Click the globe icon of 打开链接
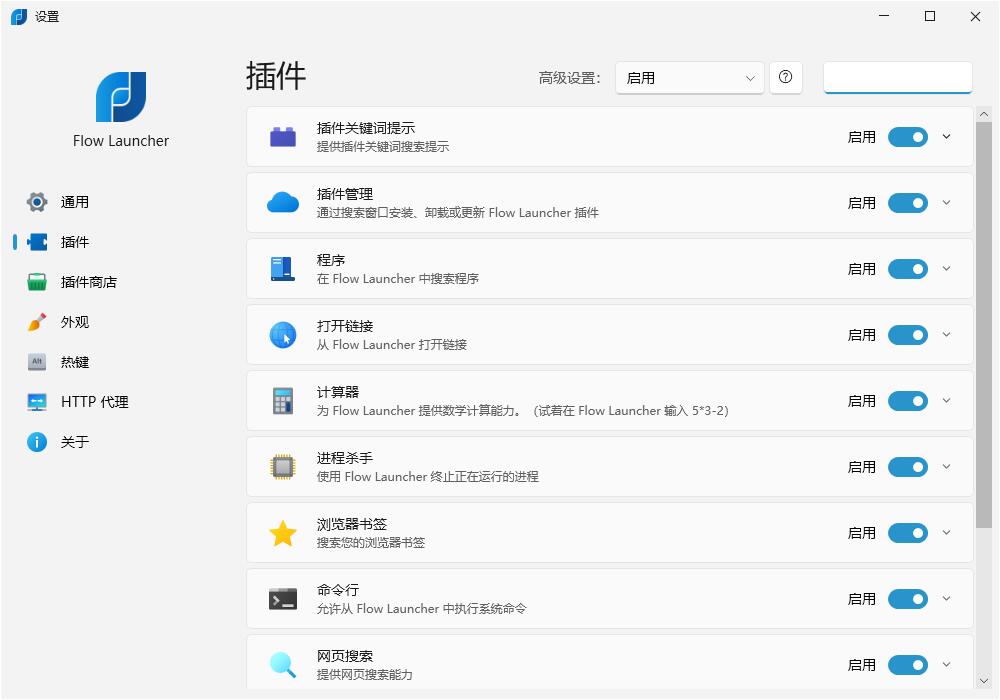The image size is (1000, 700). 283,335
